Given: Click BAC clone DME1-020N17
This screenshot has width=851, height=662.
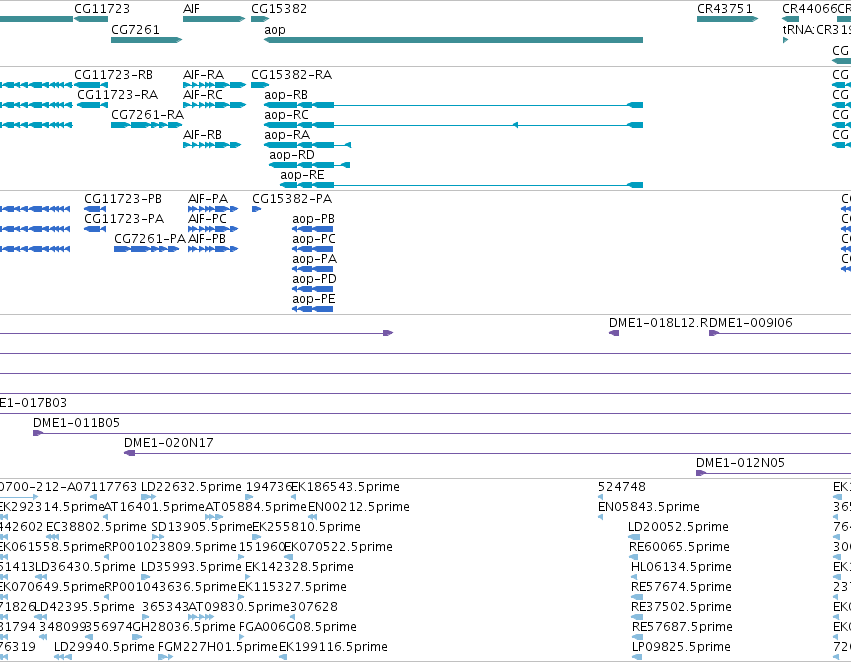Looking at the screenshot, I should pyautogui.click(x=487, y=453).
